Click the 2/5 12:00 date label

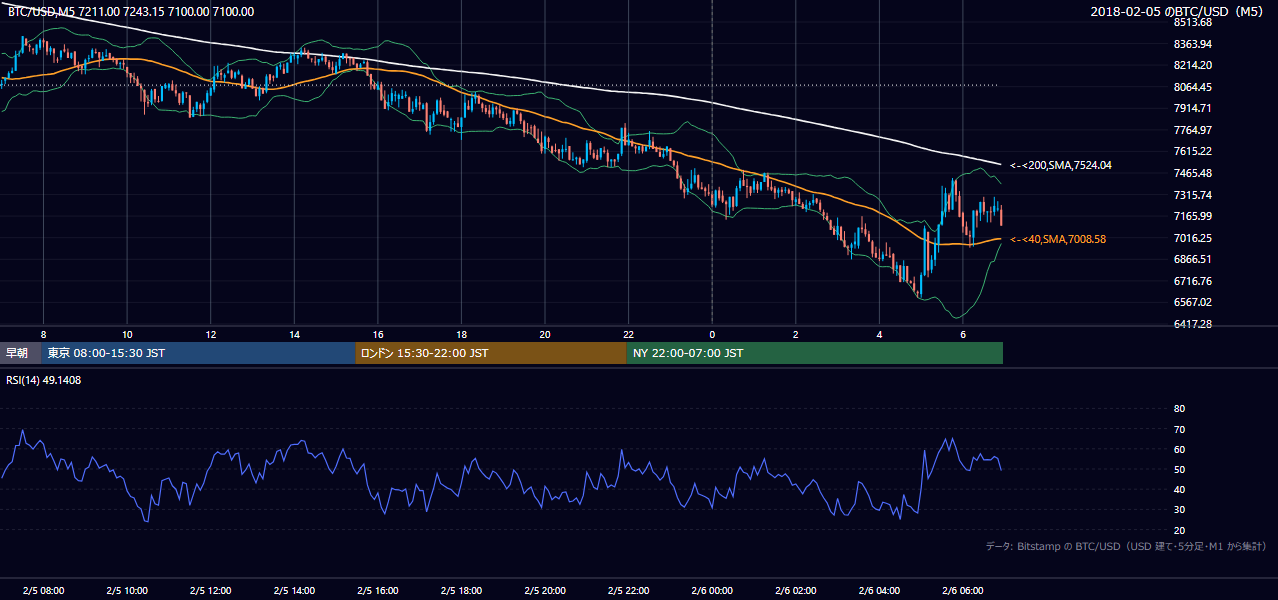point(211,591)
